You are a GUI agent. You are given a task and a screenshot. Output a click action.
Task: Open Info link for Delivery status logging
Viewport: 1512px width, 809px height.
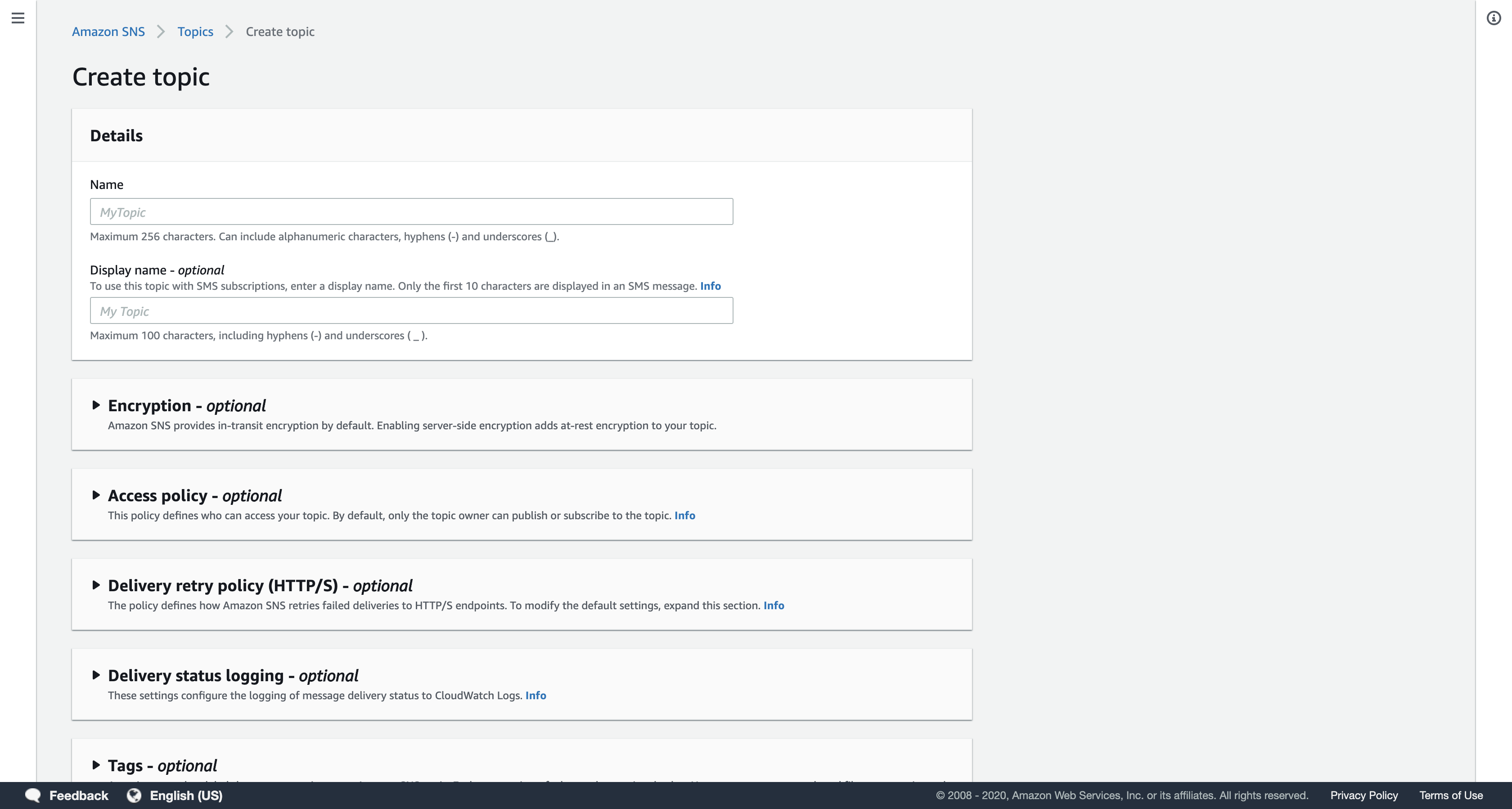[x=535, y=695]
